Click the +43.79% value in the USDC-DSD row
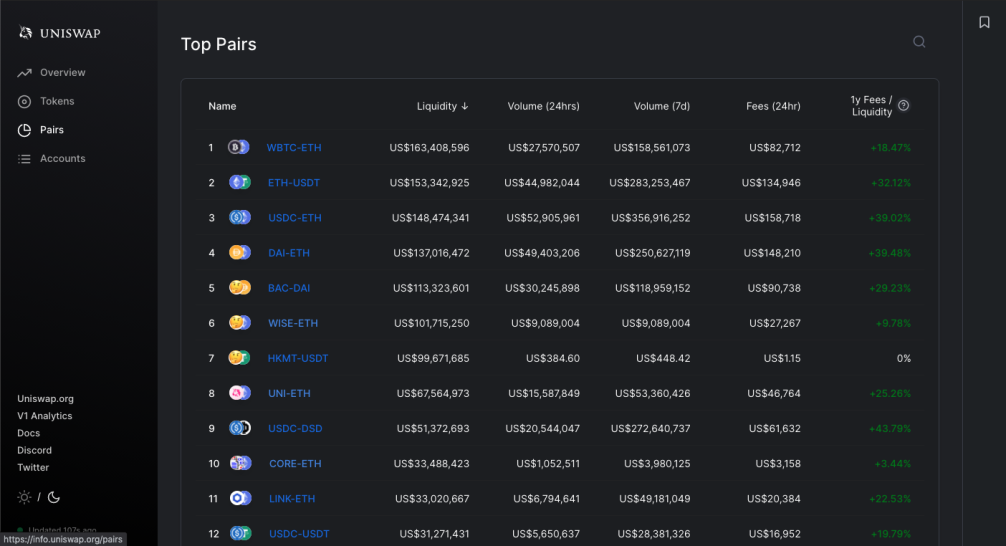Screen dimensions: 1006x546 pyautogui.click(x=890, y=428)
